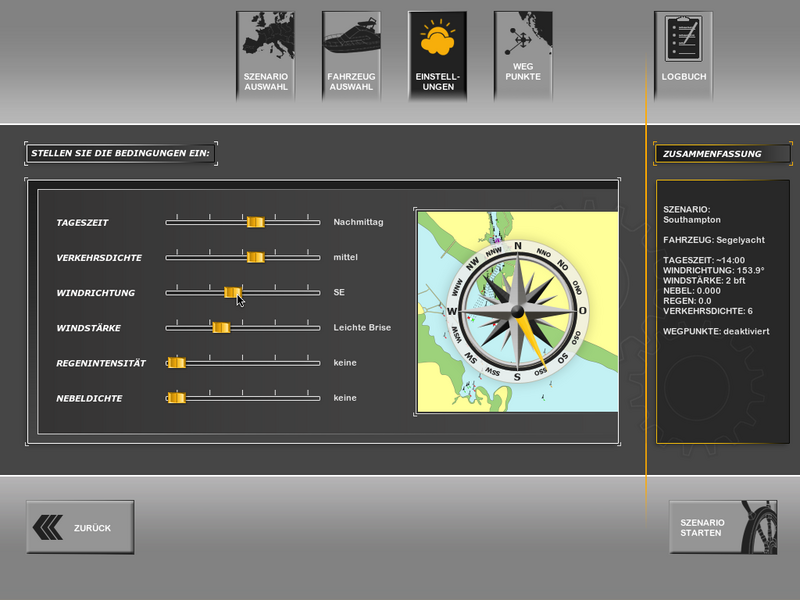This screenshot has width=800, height=600.
Task: Click the Verkehrsdichte slider handle
Action: (255, 258)
